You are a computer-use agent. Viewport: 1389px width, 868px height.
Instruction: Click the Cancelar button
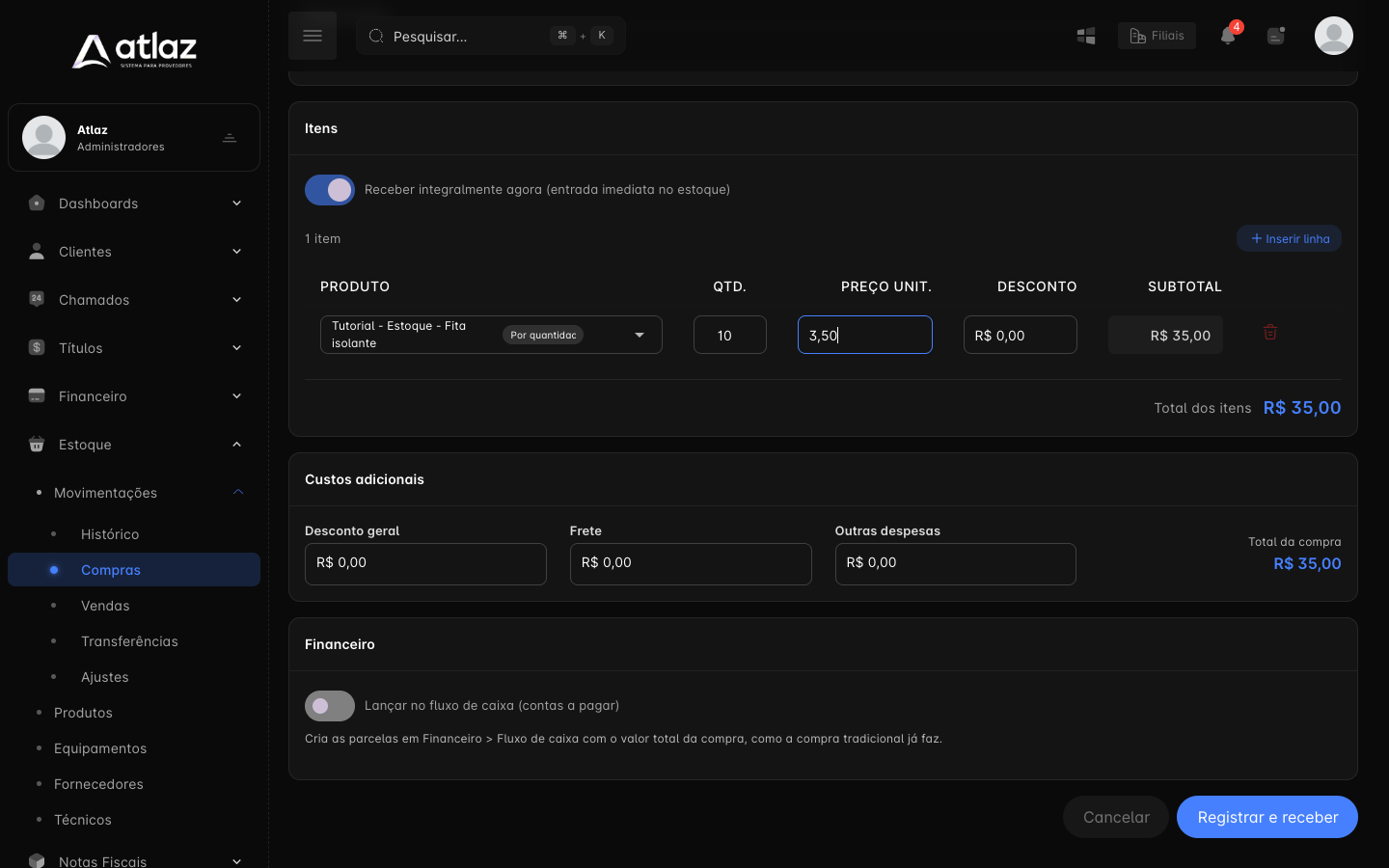tap(1116, 817)
